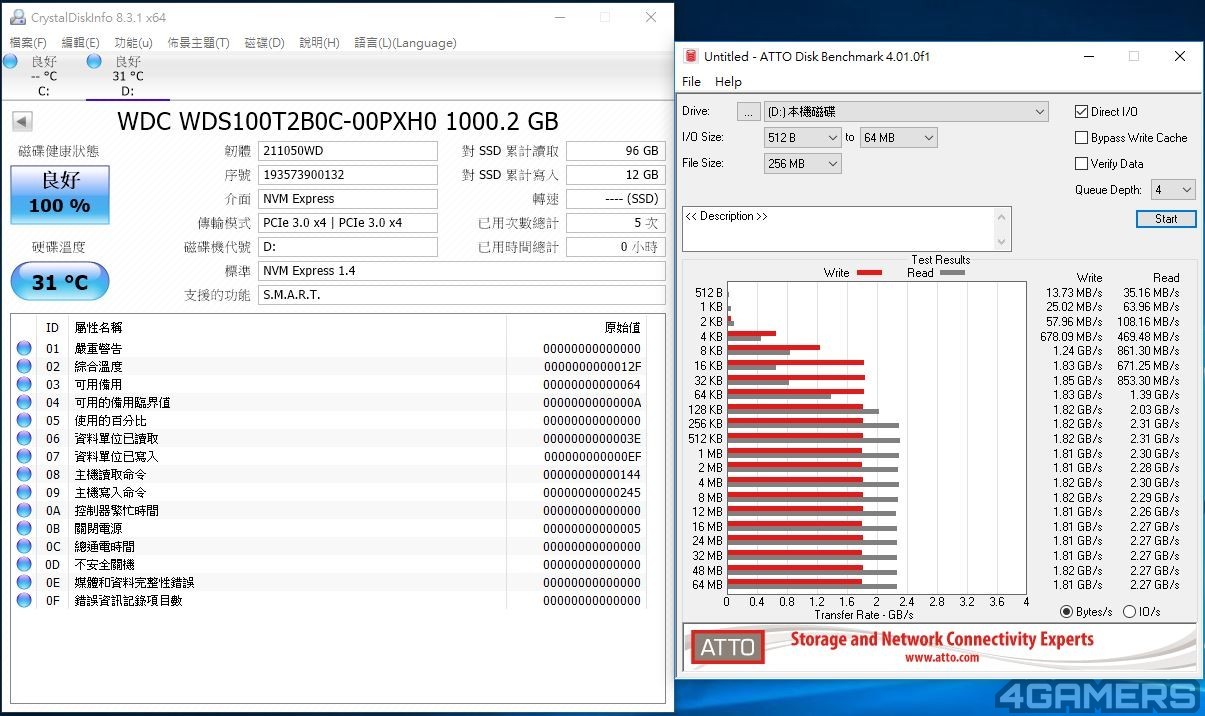Open the File Size dropdown (256 MB)
This screenshot has width=1205, height=716.
coord(803,163)
